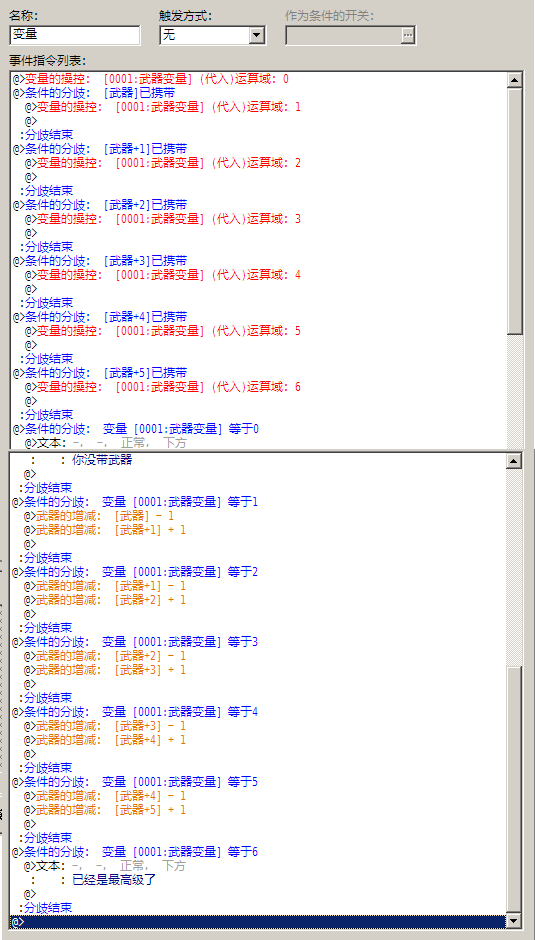Select the row 武器的增减: [武器+3] - 1
This screenshot has height=940, width=535.
(x=259, y=726)
